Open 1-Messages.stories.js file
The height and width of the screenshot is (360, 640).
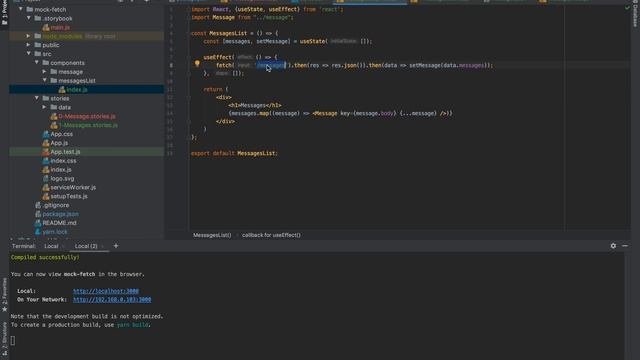point(88,125)
